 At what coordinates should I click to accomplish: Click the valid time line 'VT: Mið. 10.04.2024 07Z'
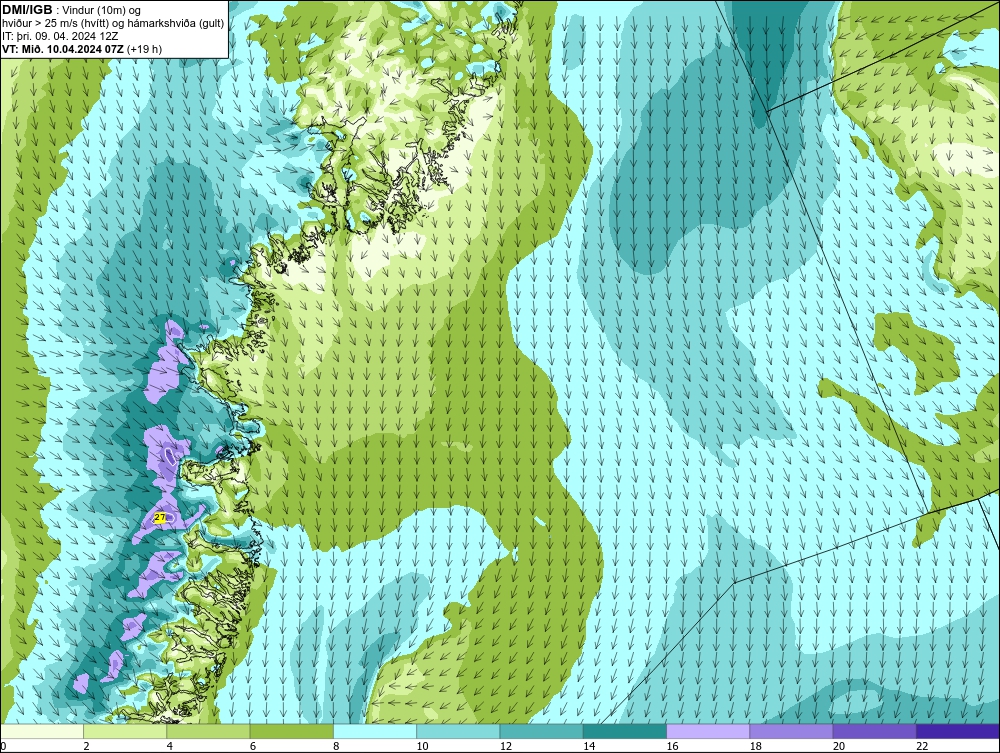(x=63, y=49)
